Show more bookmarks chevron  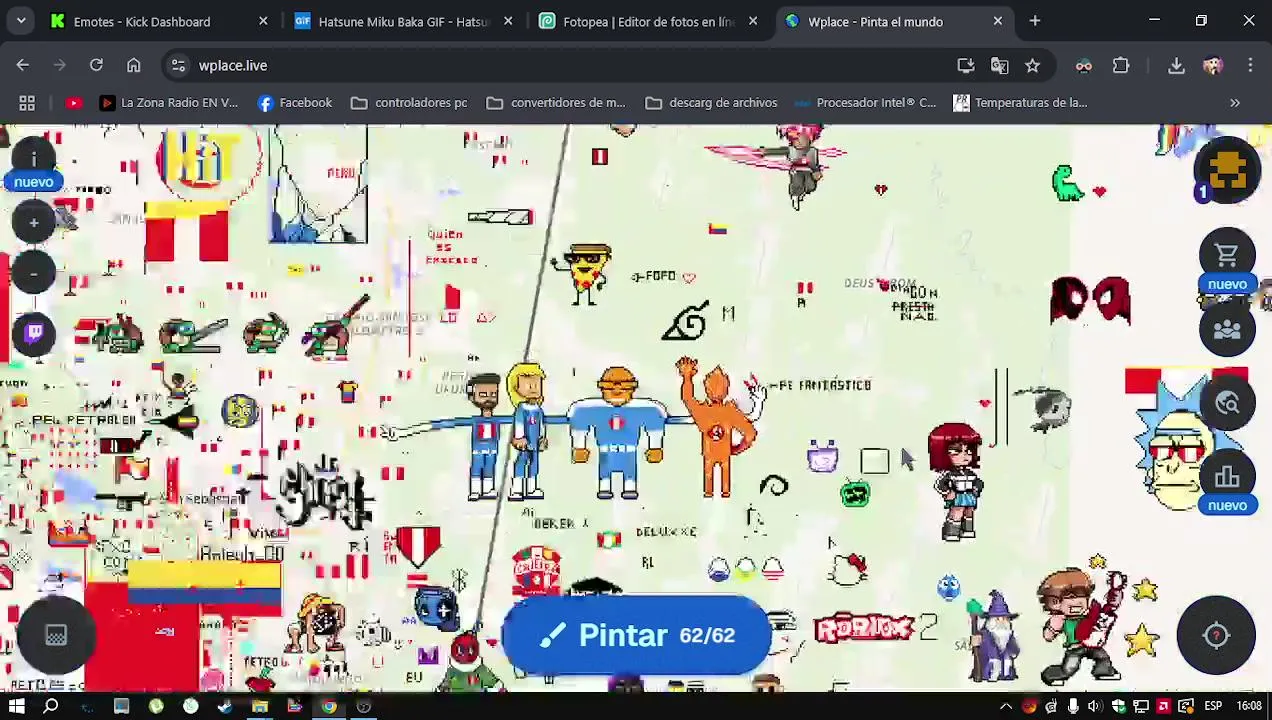1235,102
